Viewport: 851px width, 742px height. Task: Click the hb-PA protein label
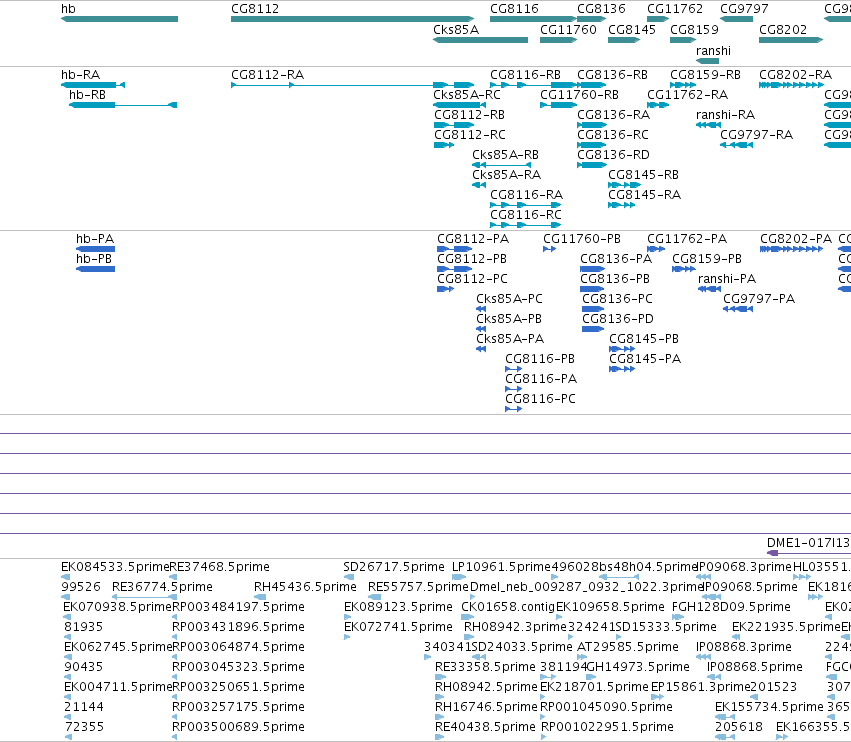pos(95,239)
